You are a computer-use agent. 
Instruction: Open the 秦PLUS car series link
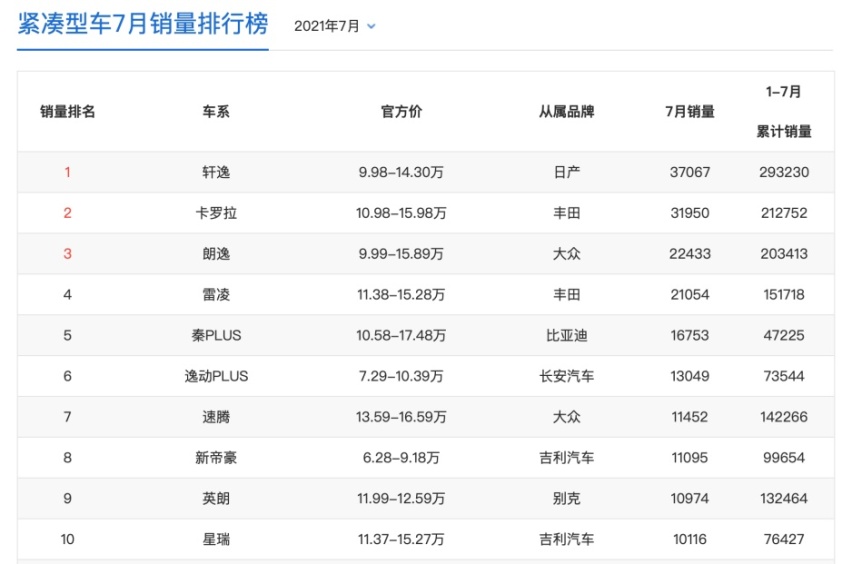click(x=216, y=335)
